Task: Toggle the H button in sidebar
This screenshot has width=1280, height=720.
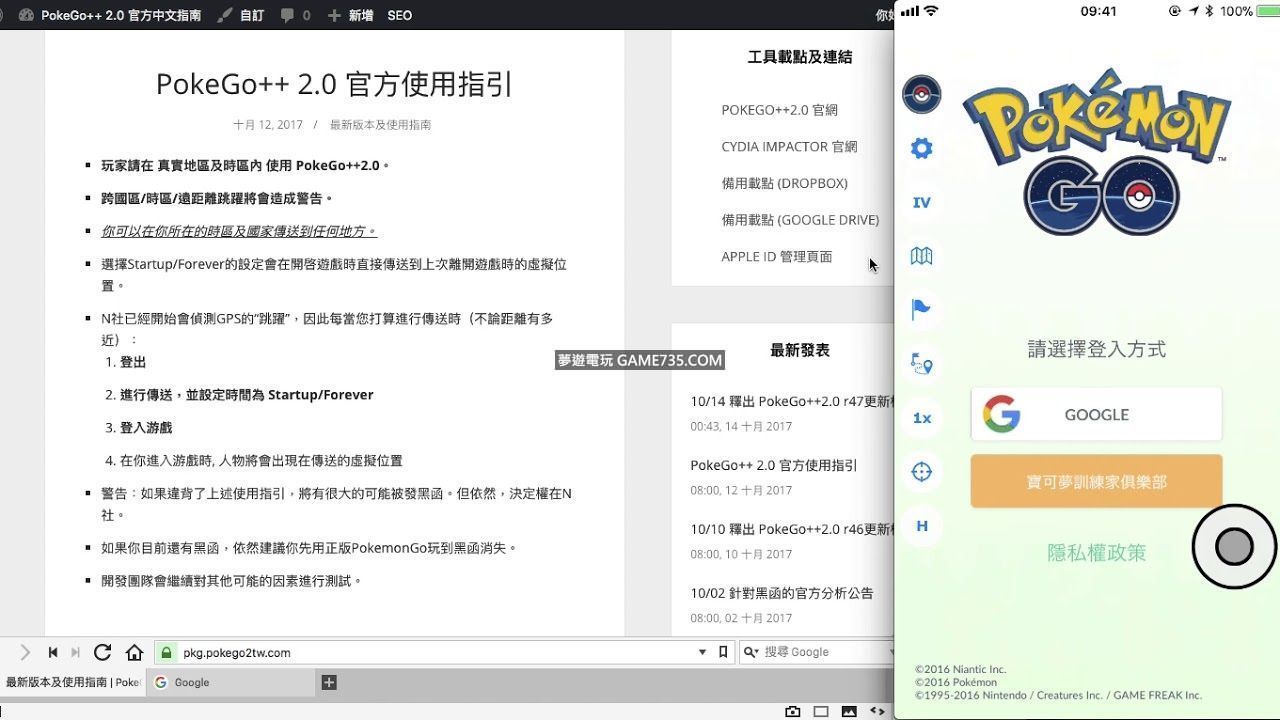Action: tap(921, 526)
